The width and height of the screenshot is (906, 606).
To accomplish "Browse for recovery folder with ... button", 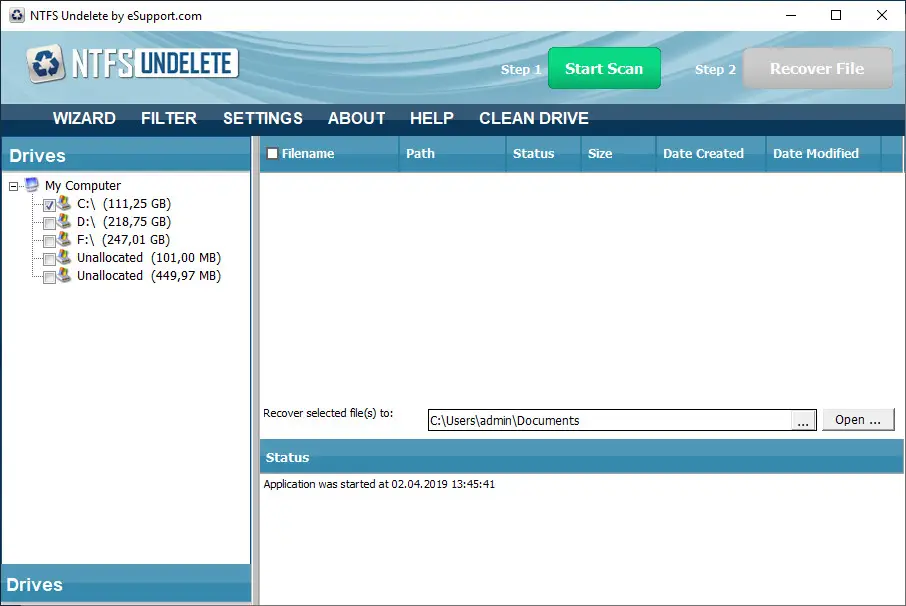I will coord(803,421).
